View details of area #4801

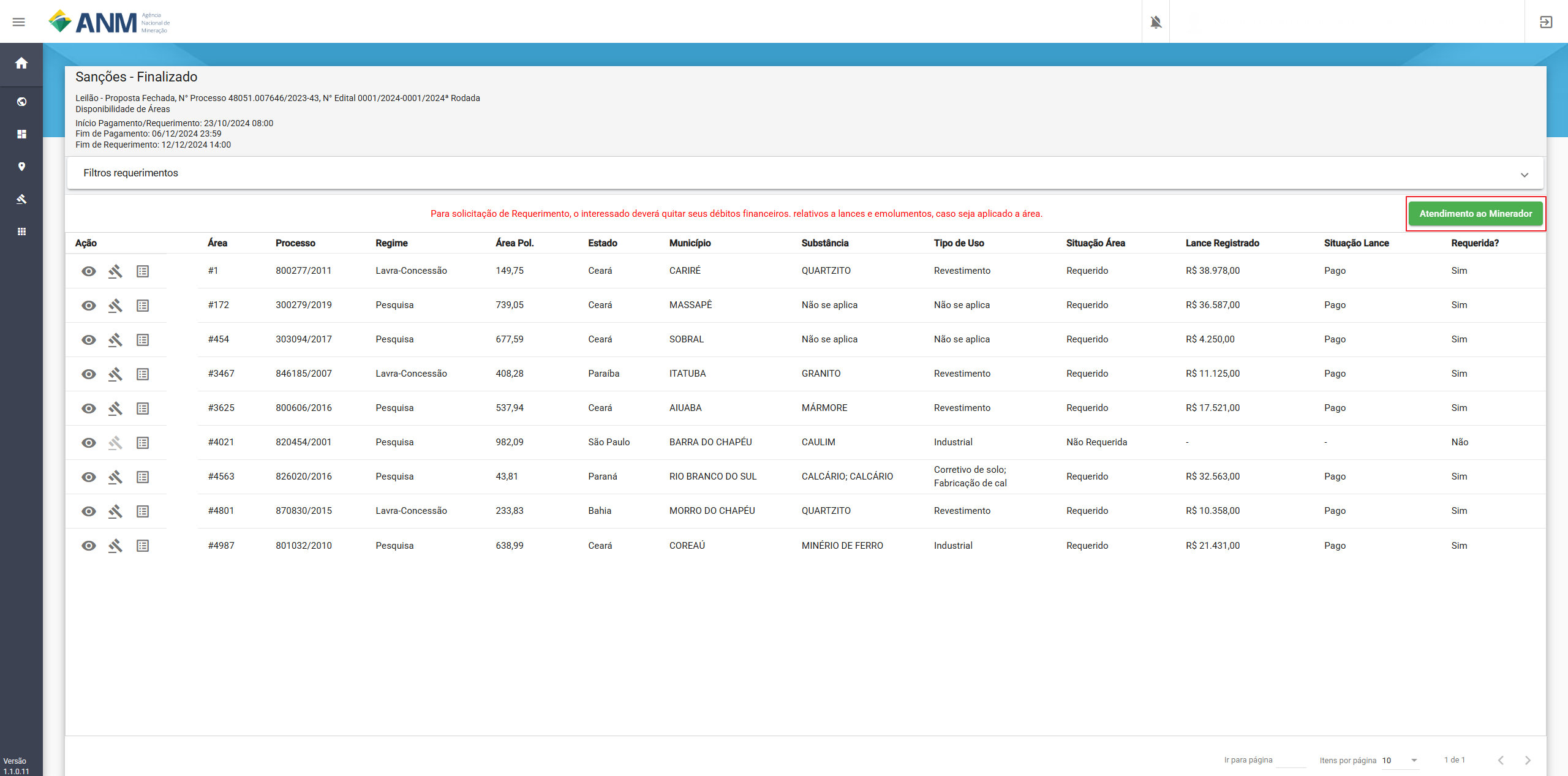coord(89,511)
